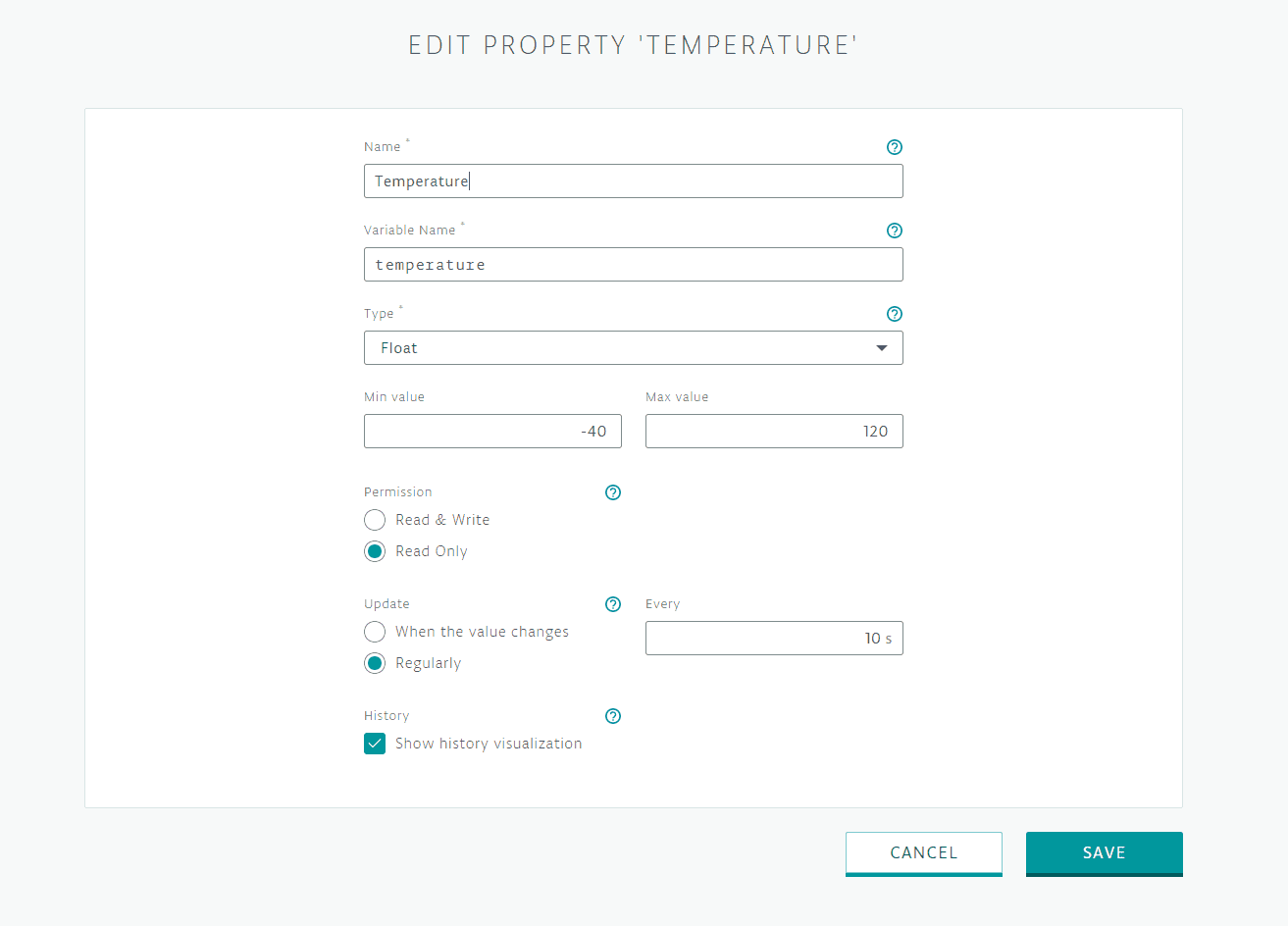The width and height of the screenshot is (1288, 926).
Task: Show help for the Update section
Action: (x=613, y=604)
